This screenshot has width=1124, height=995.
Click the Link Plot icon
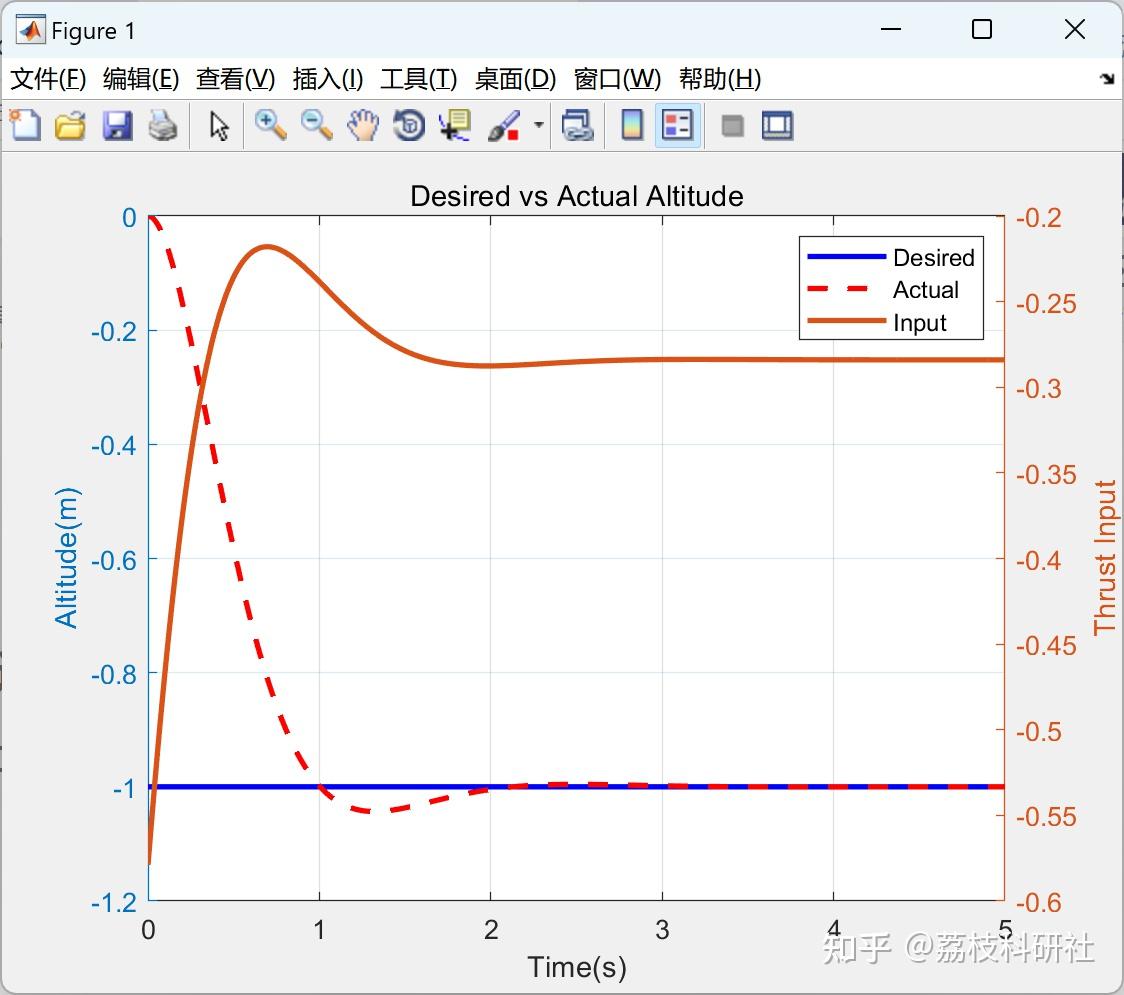tap(578, 125)
